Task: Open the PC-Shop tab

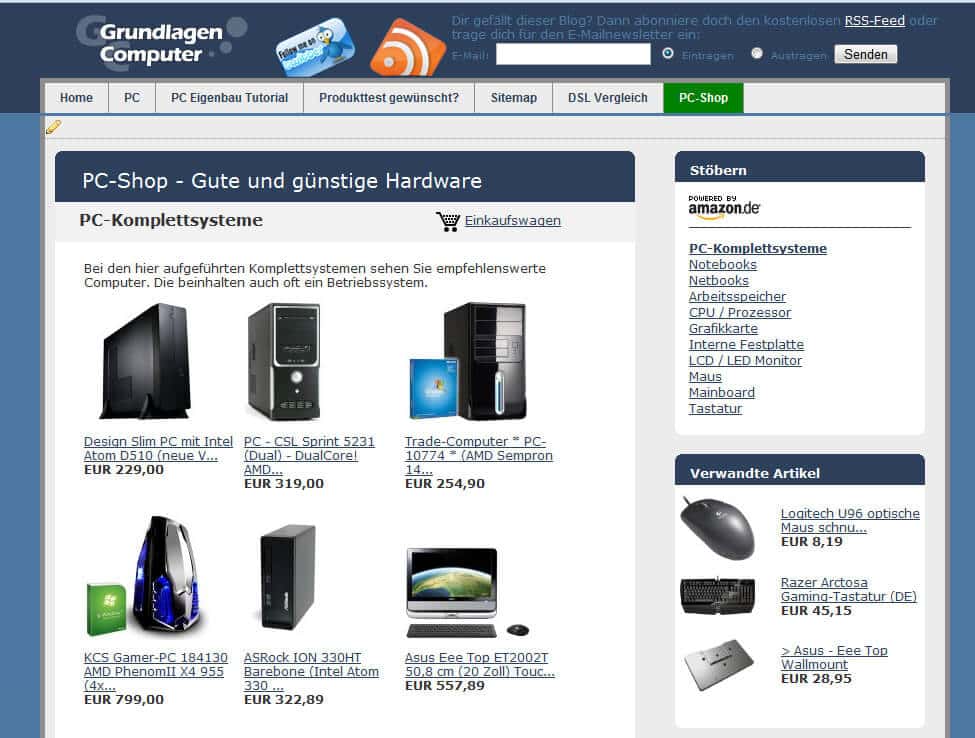Action: pyautogui.click(x=703, y=98)
